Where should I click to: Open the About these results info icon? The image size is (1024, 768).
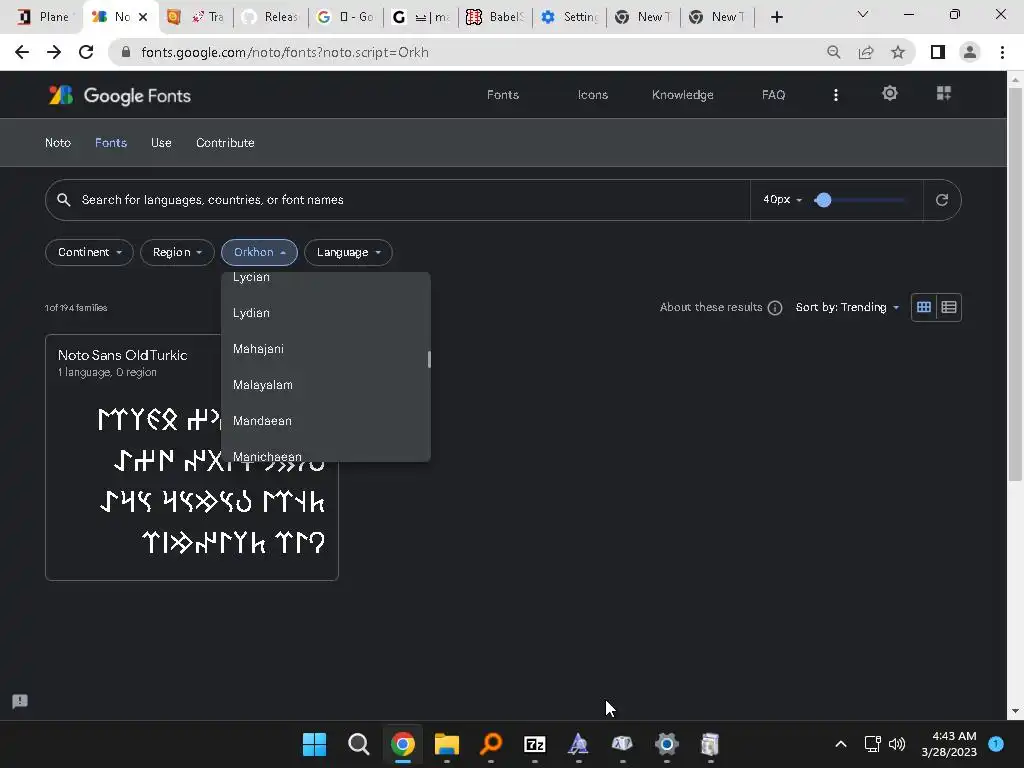pyautogui.click(x=775, y=308)
